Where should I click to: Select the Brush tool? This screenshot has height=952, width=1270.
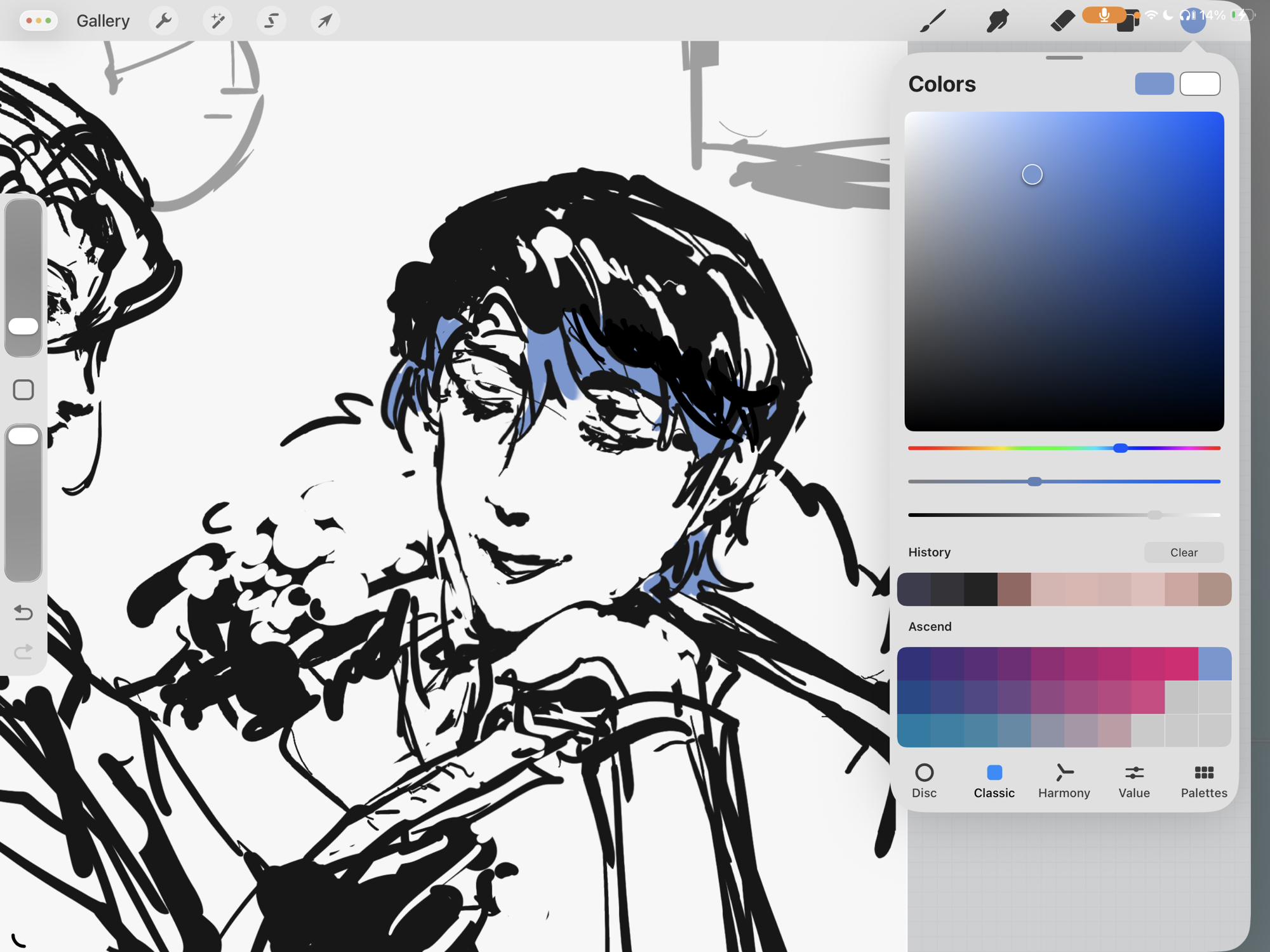point(933,21)
